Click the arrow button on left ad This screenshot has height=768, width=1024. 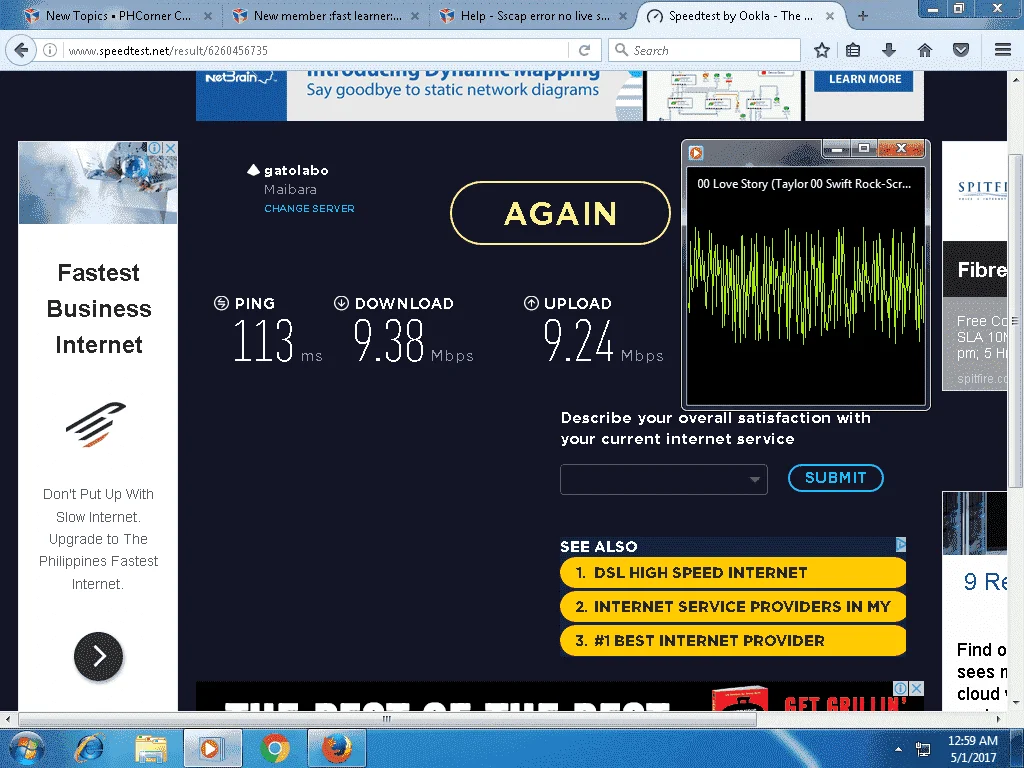99,656
